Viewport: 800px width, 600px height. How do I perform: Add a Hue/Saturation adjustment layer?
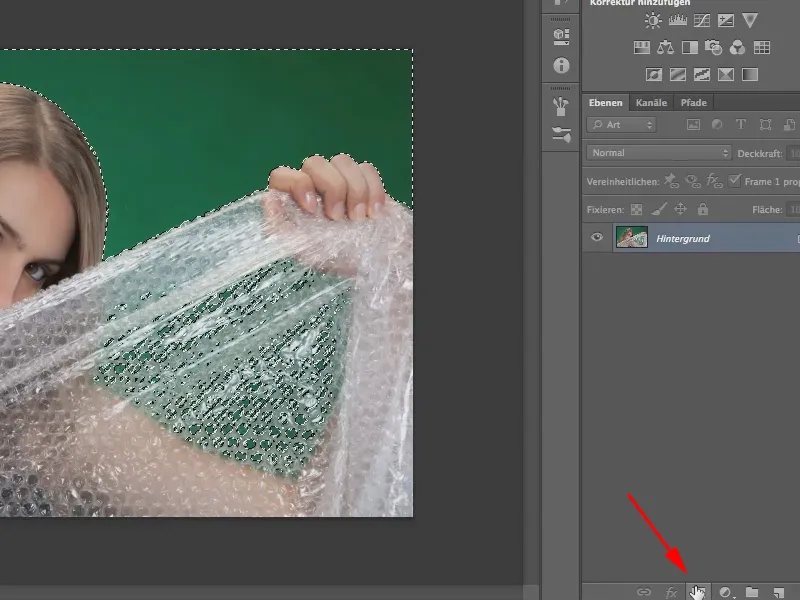pyautogui.click(x=641, y=47)
